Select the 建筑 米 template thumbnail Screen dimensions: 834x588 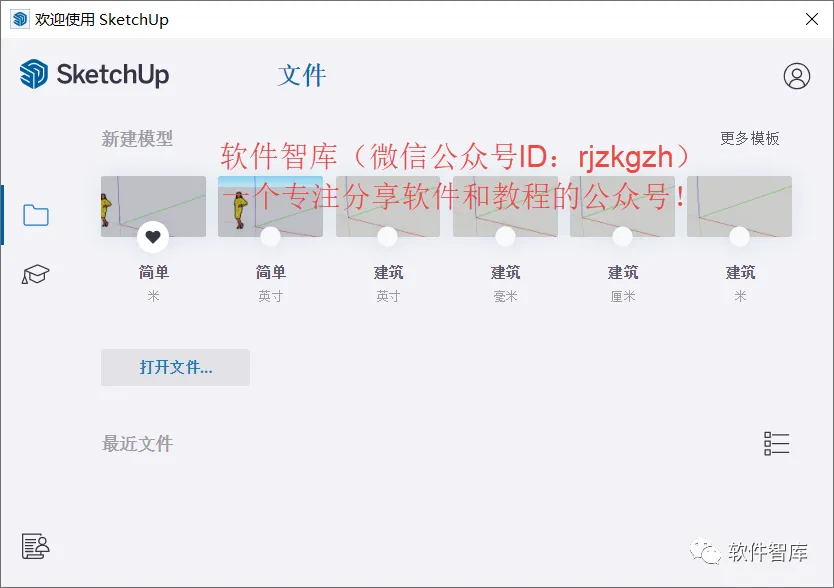tap(739, 206)
